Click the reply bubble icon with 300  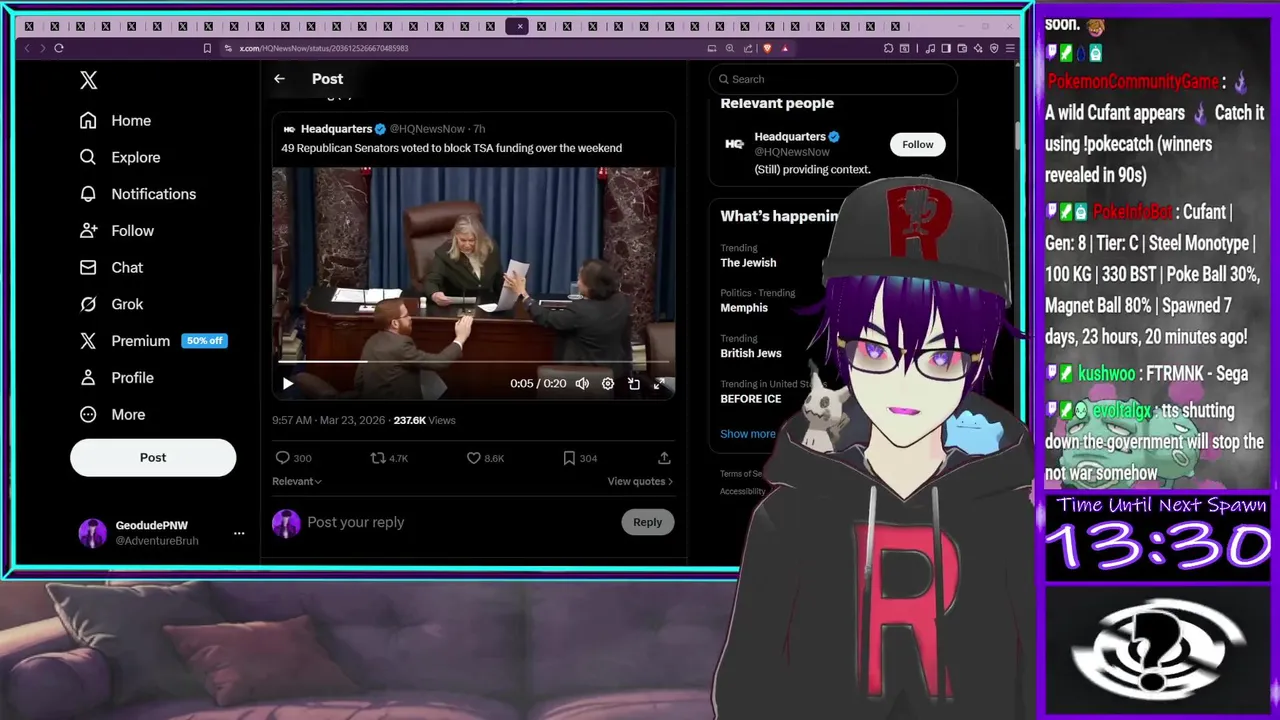(x=282, y=458)
